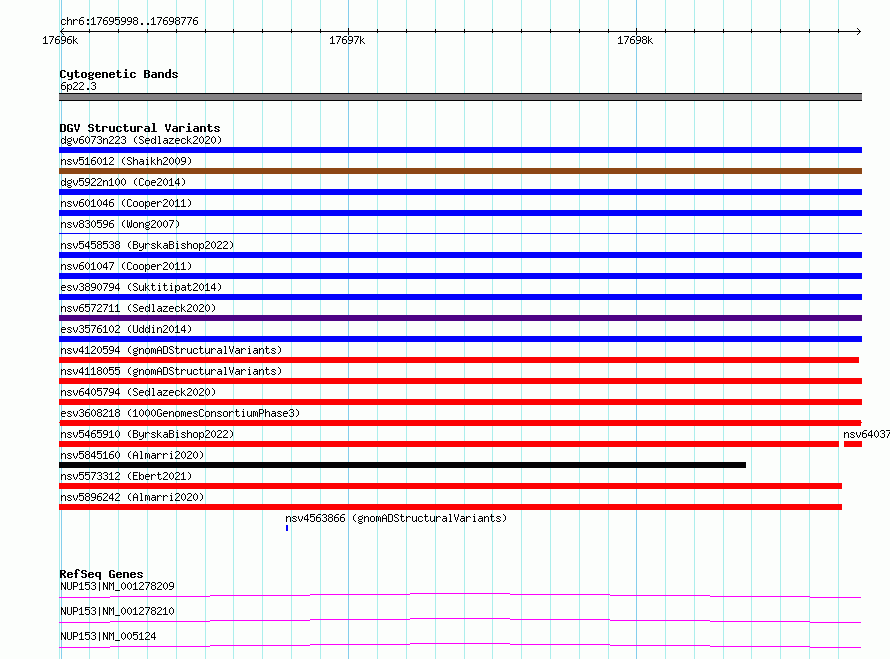Click esv3890794 (Suktitipat2014) label

(x=141, y=287)
